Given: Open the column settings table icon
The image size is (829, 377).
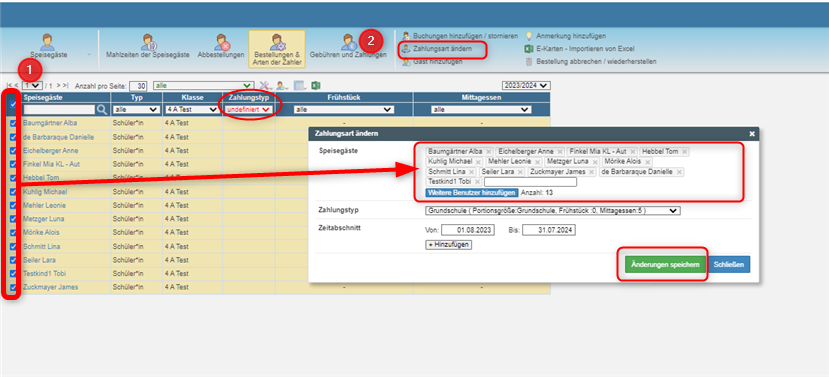Looking at the screenshot, I should [x=300, y=85].
